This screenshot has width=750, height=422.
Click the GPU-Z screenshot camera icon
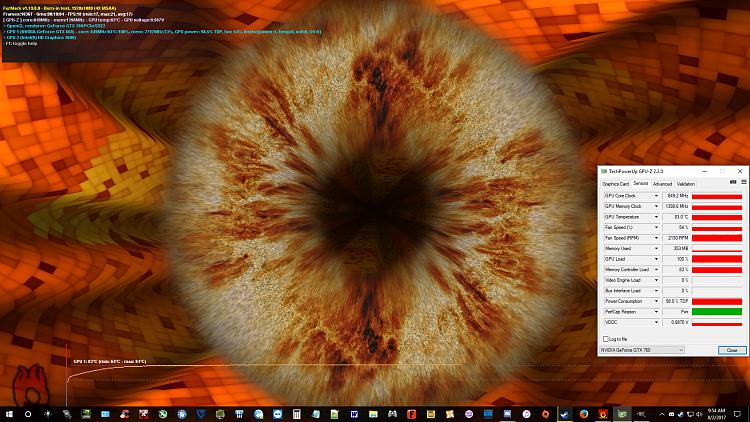point(733,182)
